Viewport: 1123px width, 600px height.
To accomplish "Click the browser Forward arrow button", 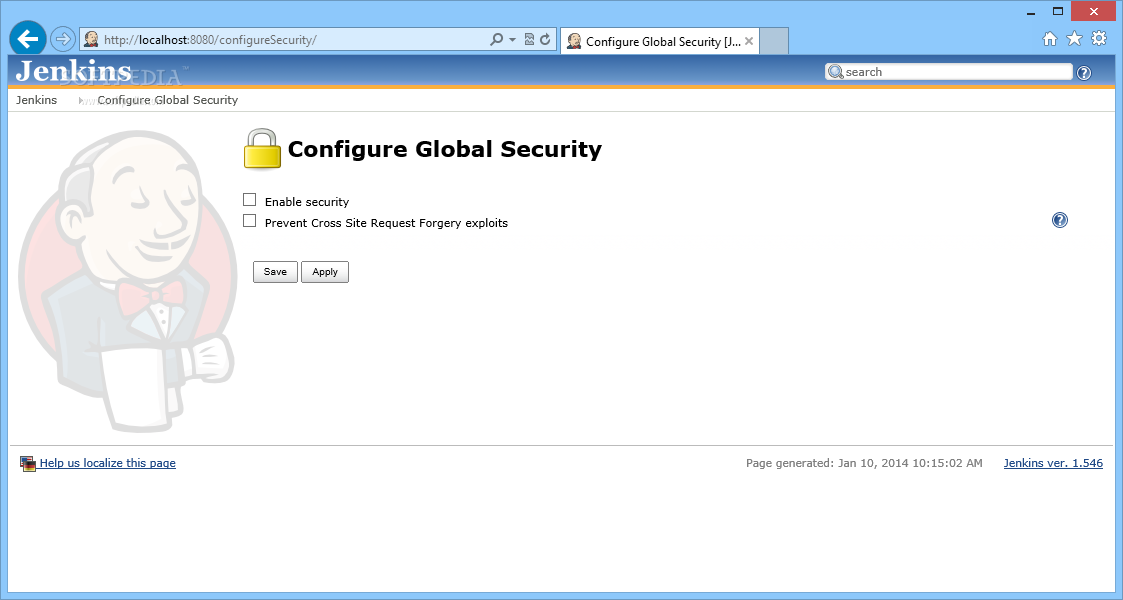I will click(63, 39).
